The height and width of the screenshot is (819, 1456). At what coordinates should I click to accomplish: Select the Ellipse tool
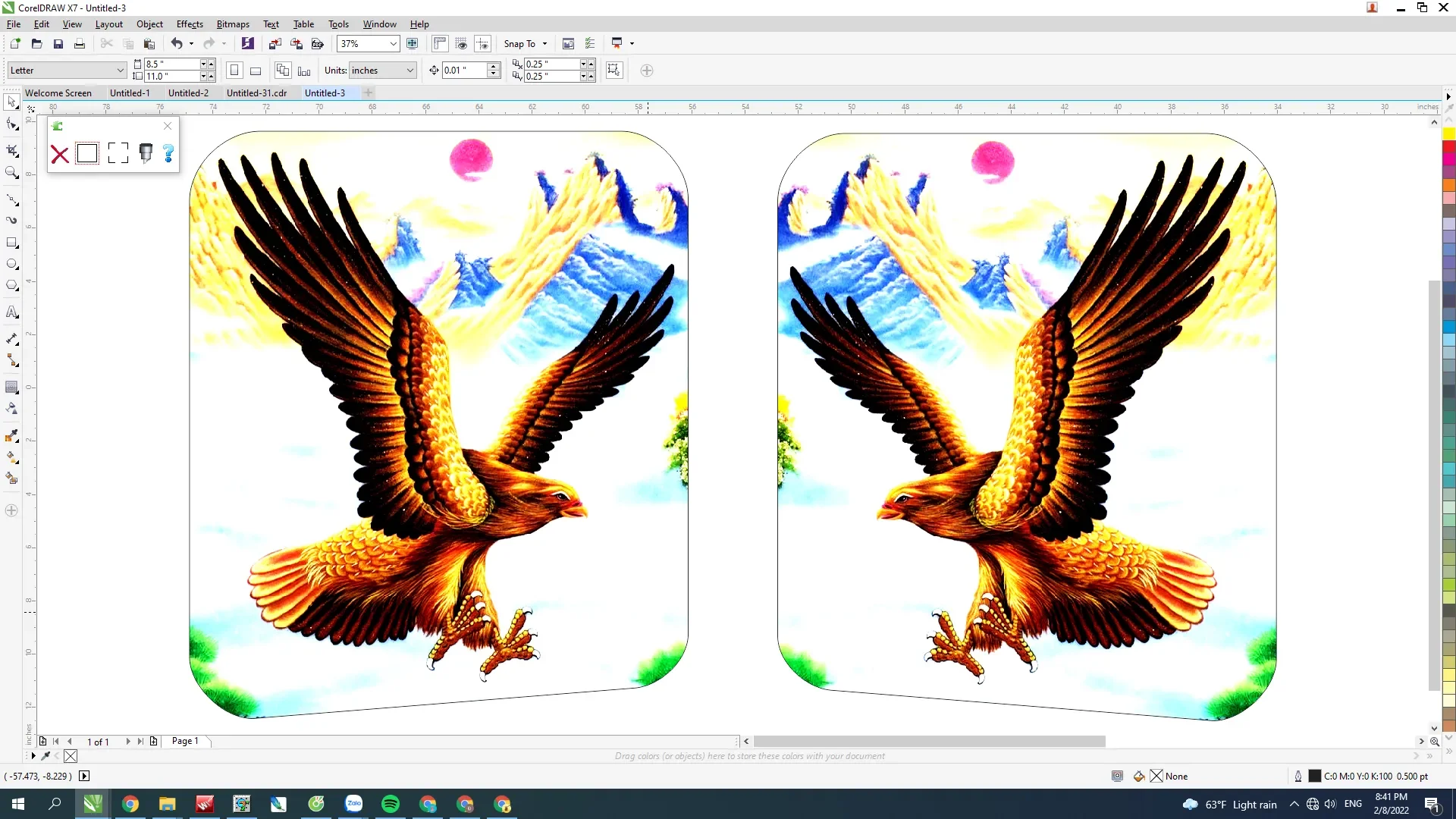click(11, 265)
